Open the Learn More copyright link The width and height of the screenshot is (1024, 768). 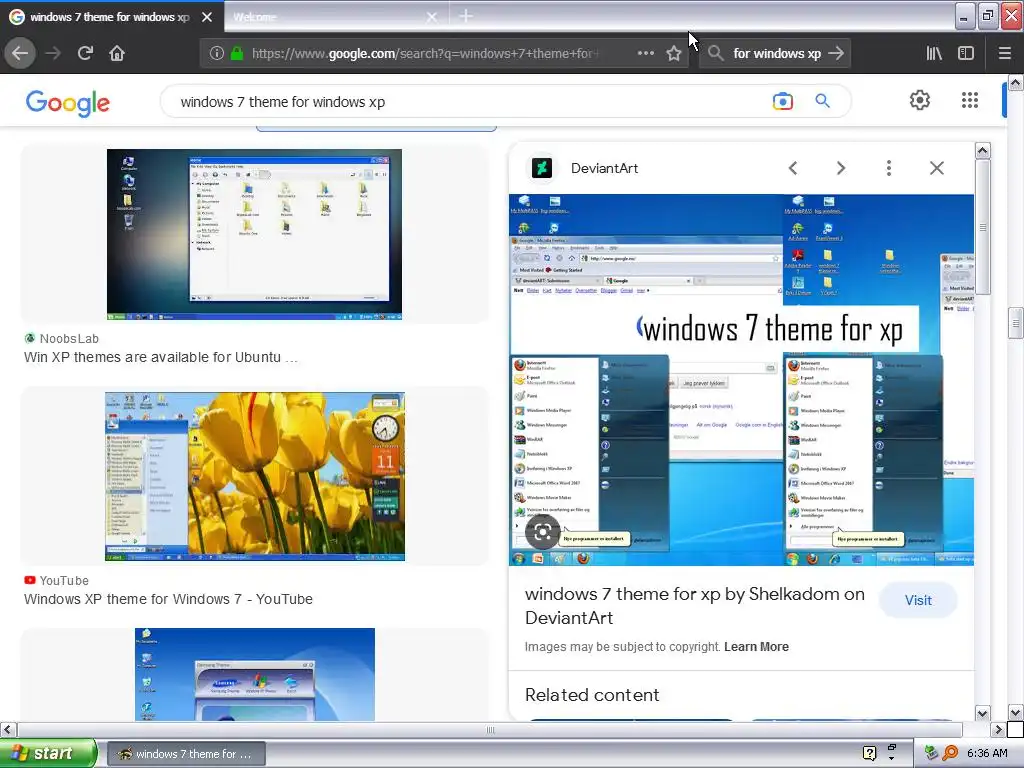pos(756,647)
